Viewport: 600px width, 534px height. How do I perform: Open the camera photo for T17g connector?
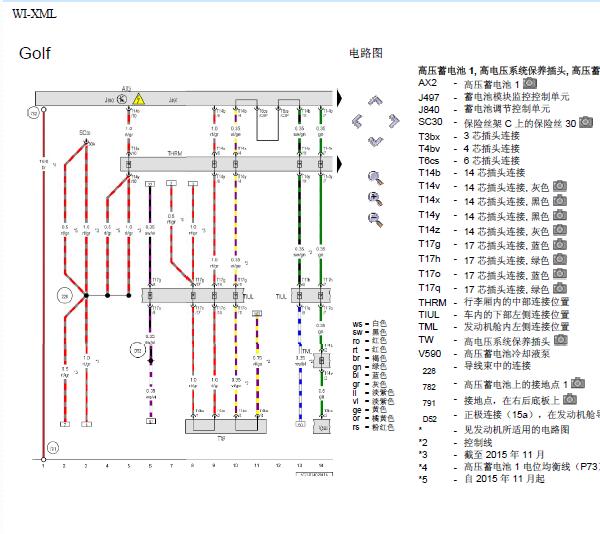[x=560, y=244]
